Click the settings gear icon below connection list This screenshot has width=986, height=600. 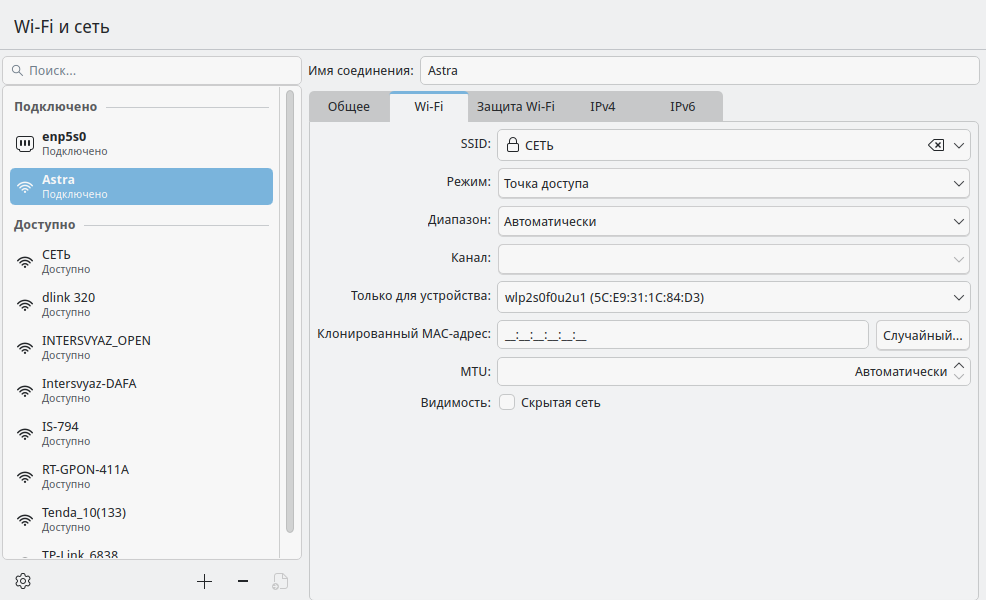click(23, 581)
